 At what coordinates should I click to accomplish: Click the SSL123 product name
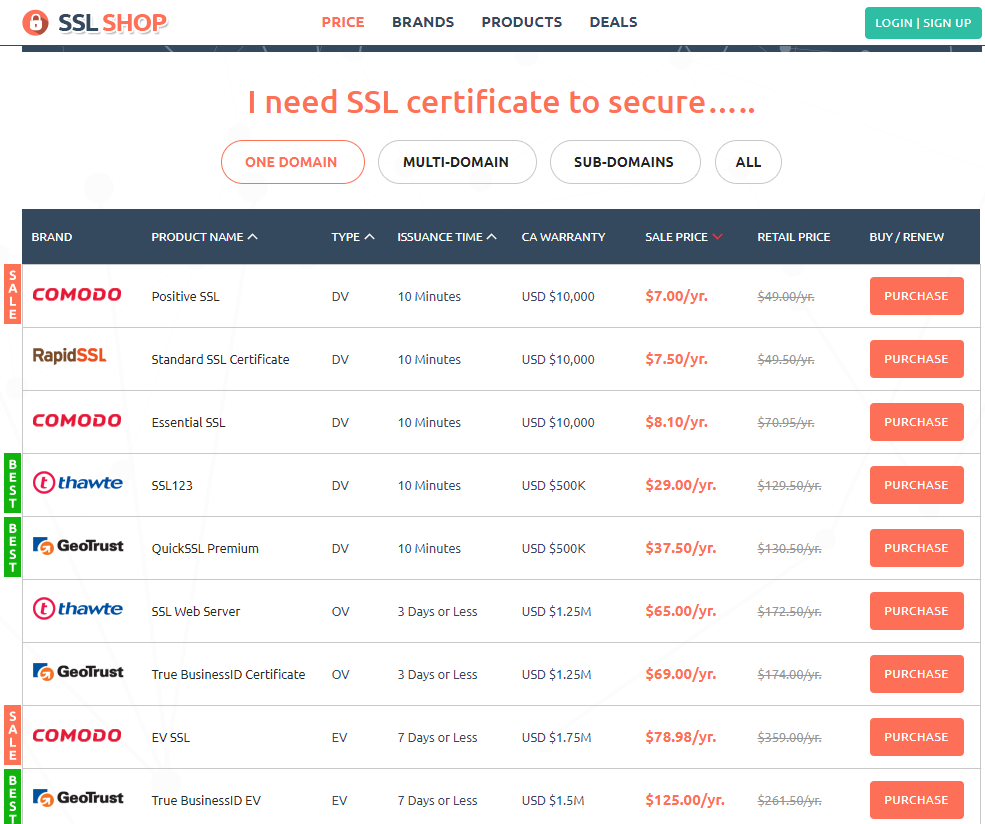point(172,485)
